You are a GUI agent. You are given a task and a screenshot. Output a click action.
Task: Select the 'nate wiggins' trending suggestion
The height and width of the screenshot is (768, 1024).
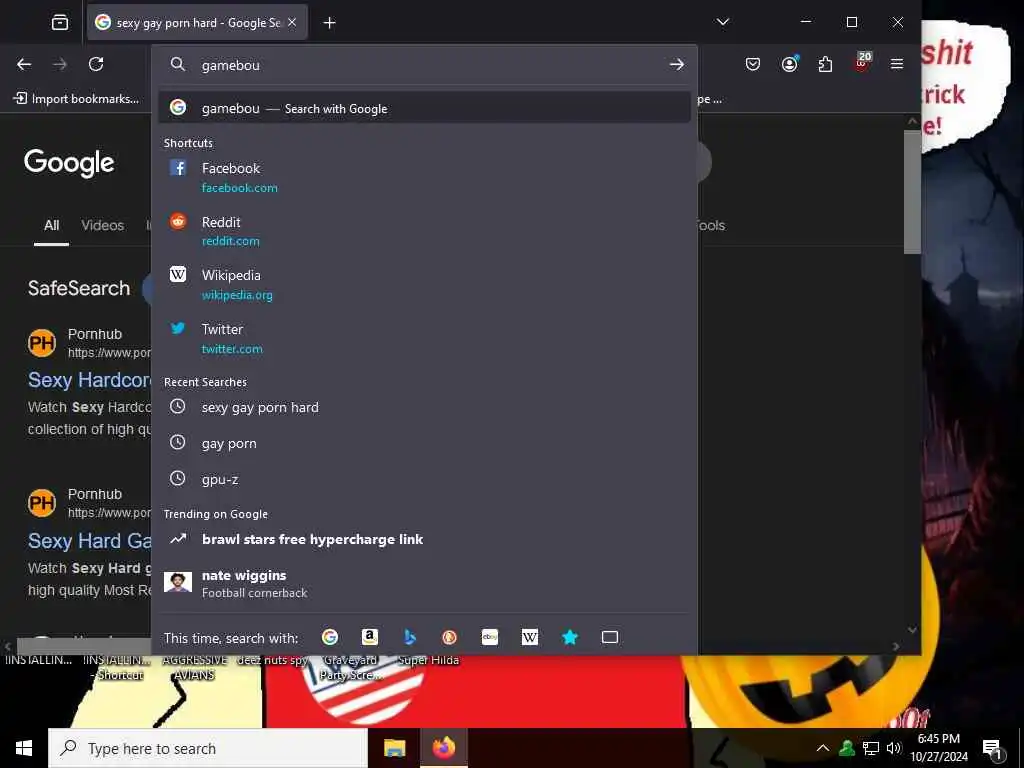(424, 583)
